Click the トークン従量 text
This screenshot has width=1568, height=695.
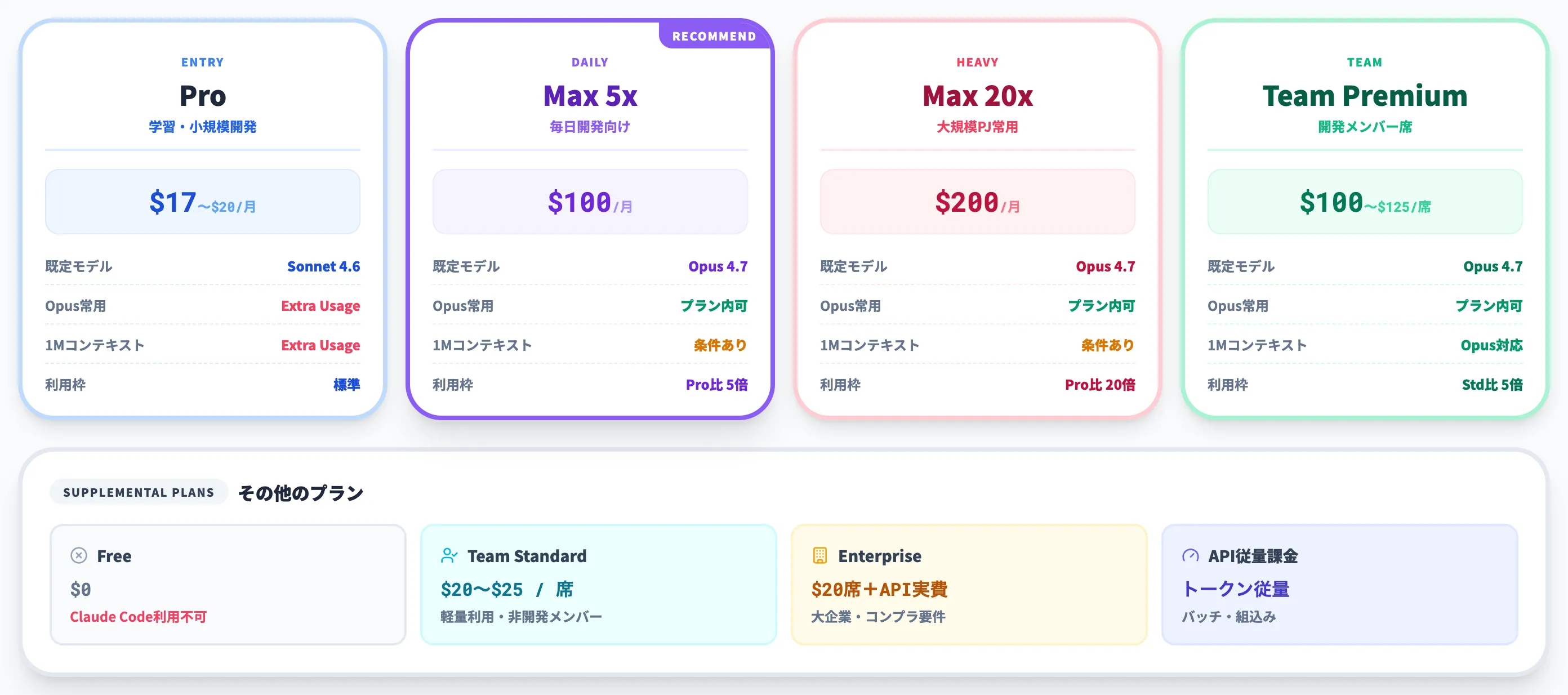pos(1236,589)
